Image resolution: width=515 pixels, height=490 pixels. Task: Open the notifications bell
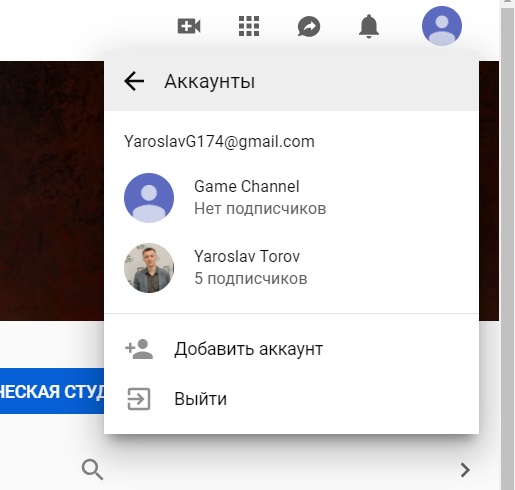pos(369,26)
